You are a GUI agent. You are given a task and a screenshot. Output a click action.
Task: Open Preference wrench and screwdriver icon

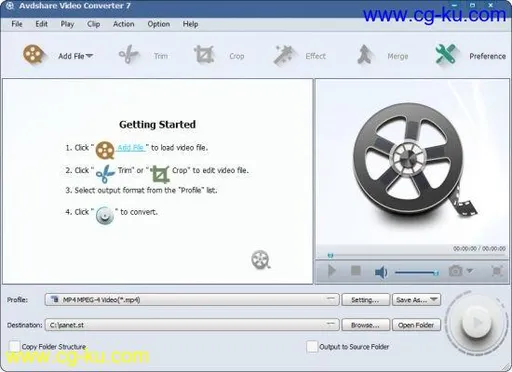(x=446, y=54)
